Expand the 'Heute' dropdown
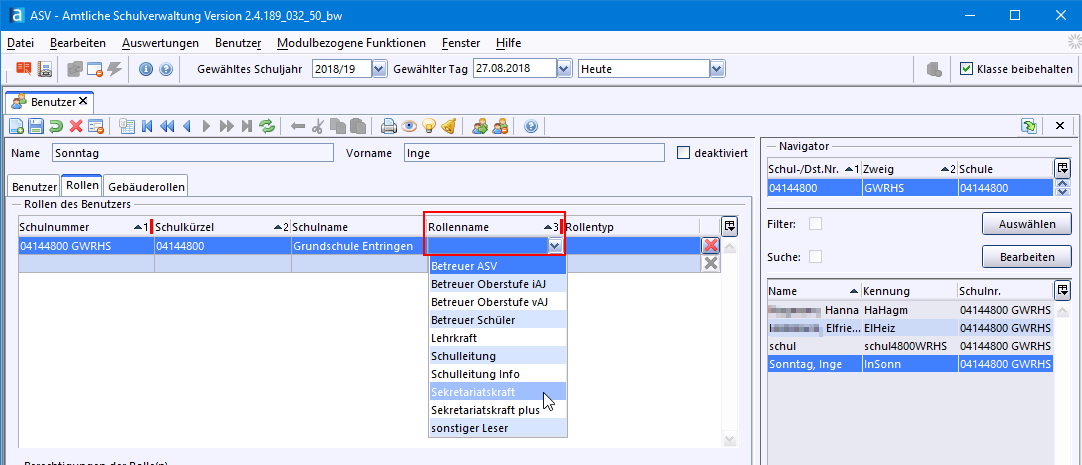The height and width of the screenshot is (465, 1082). (717, 69)
